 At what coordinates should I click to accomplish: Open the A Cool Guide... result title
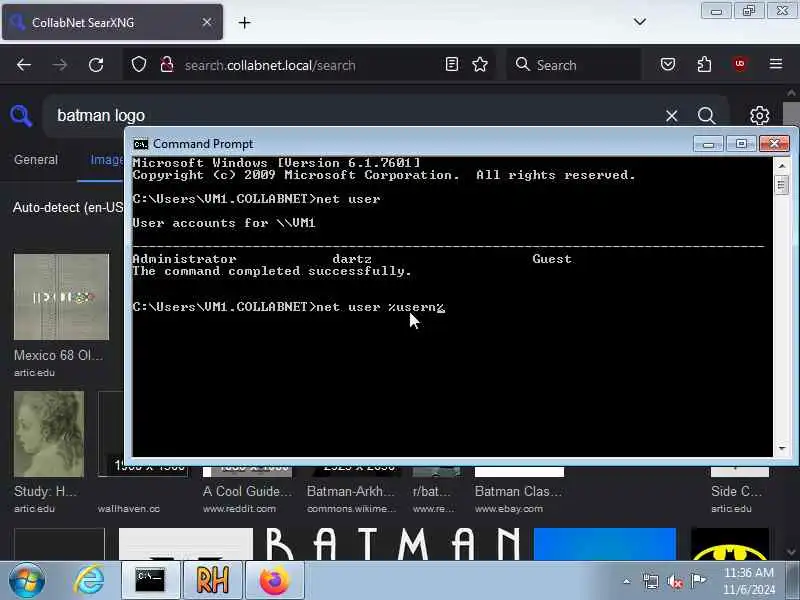[x=247, y=491]
